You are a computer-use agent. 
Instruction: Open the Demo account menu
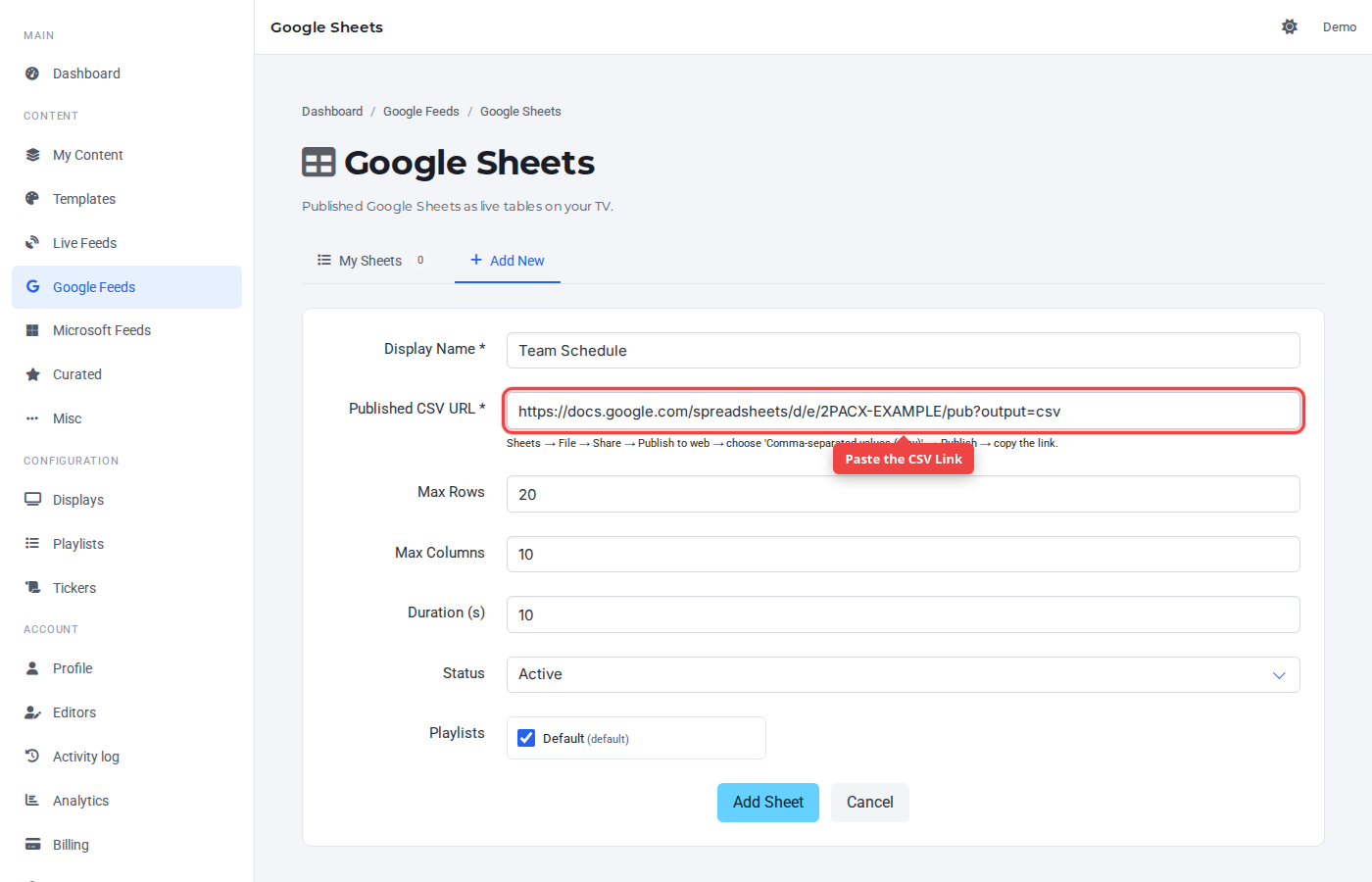point(1340,27)
